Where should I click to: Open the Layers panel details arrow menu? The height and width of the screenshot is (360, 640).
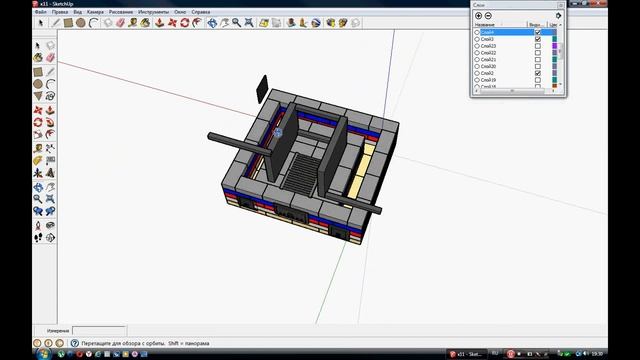pyautogui.click(x=558, y=16)
